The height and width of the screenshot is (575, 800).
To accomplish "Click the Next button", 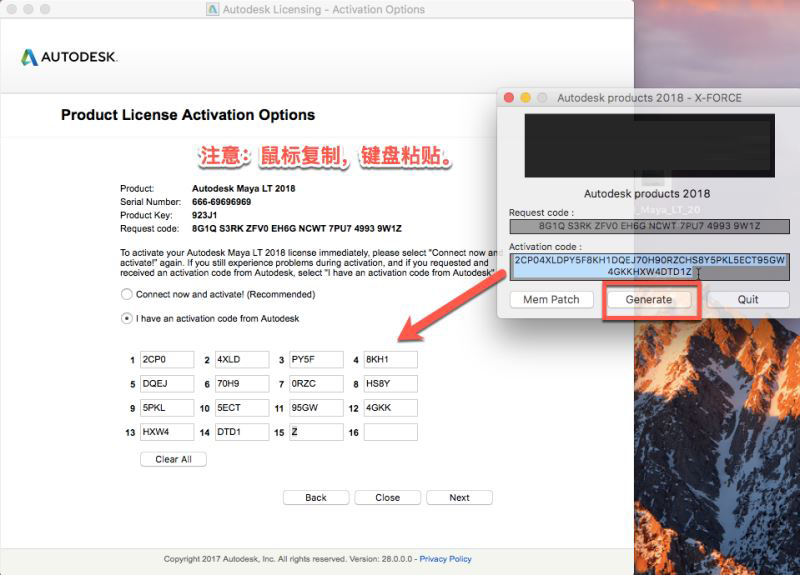I will pyautogui.click(x=459, y=497).
